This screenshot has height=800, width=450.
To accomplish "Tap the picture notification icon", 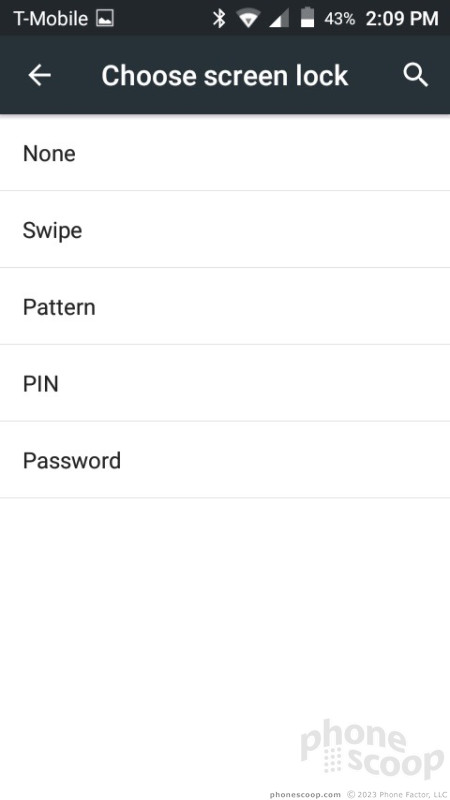I will pos(105,19).
